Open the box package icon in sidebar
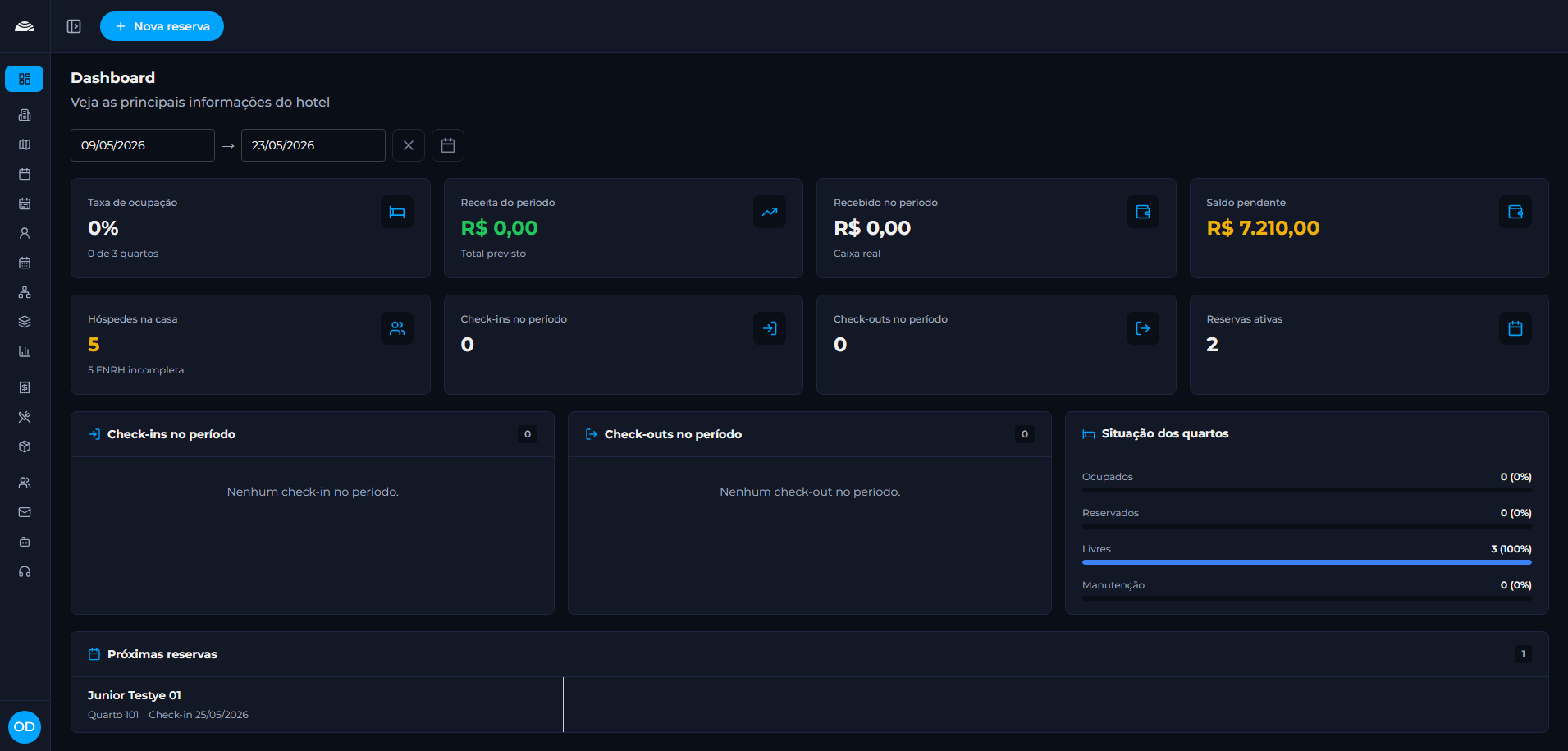Screen dimensions: 1568x751 click(25, 446)
